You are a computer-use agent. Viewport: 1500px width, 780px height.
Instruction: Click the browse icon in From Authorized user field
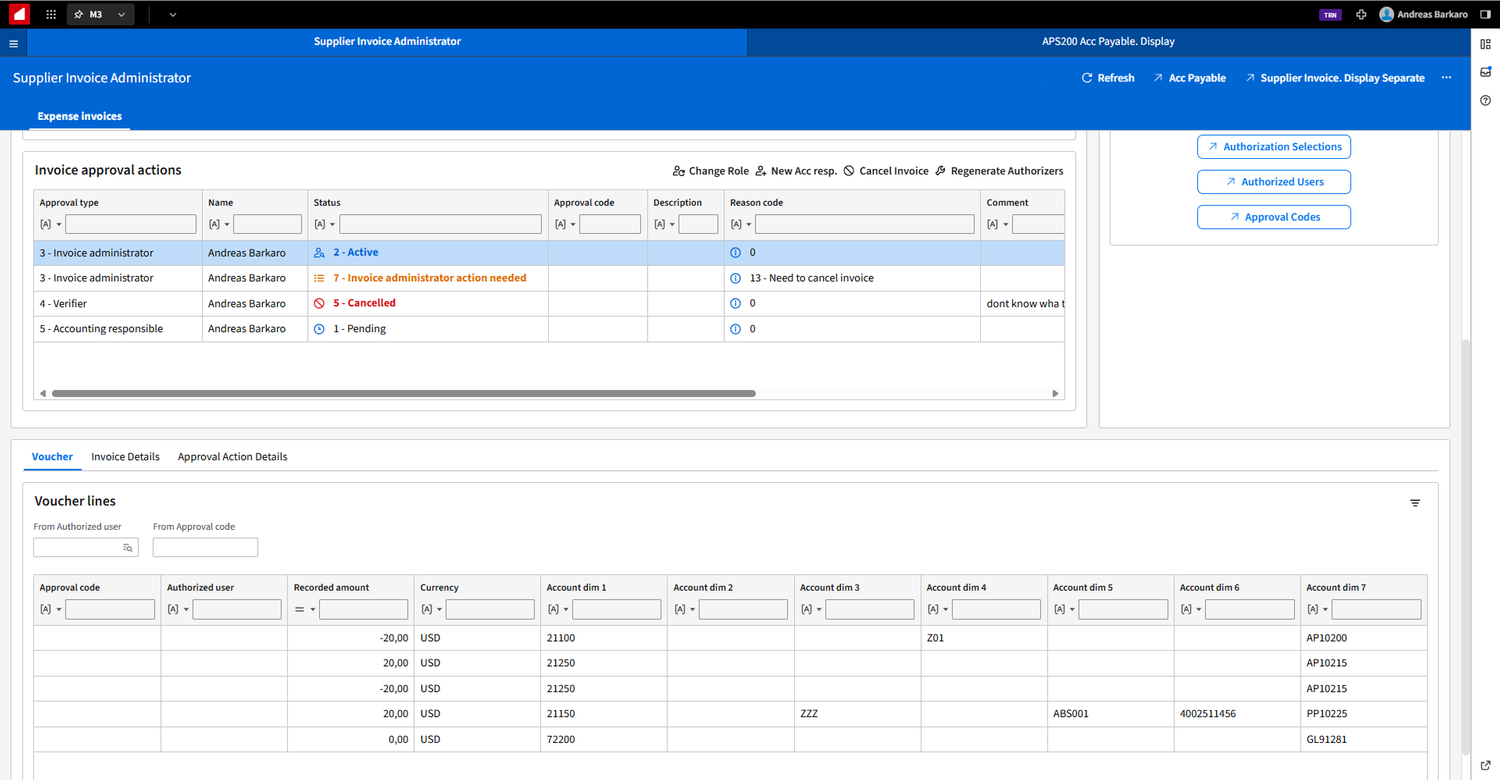click(x=128, y=547)
